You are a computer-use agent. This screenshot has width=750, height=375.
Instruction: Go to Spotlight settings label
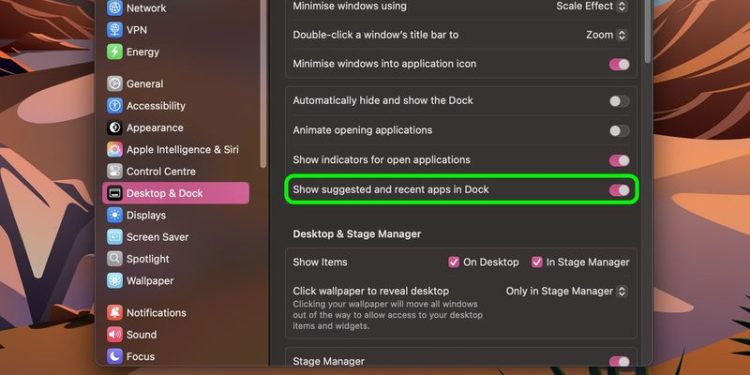click(x=148, y=259)
